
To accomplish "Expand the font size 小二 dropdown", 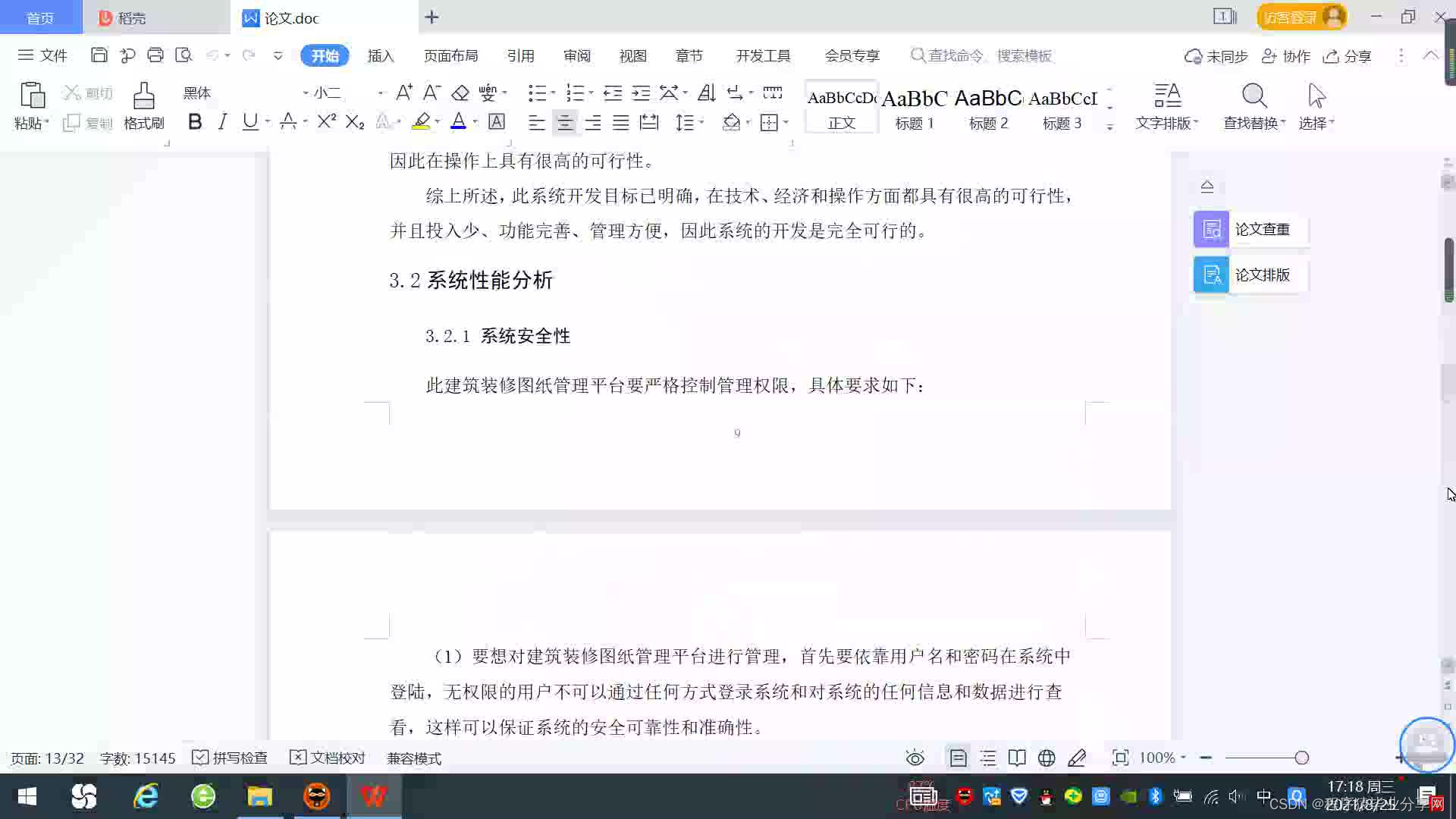I will tap(380, 93).
